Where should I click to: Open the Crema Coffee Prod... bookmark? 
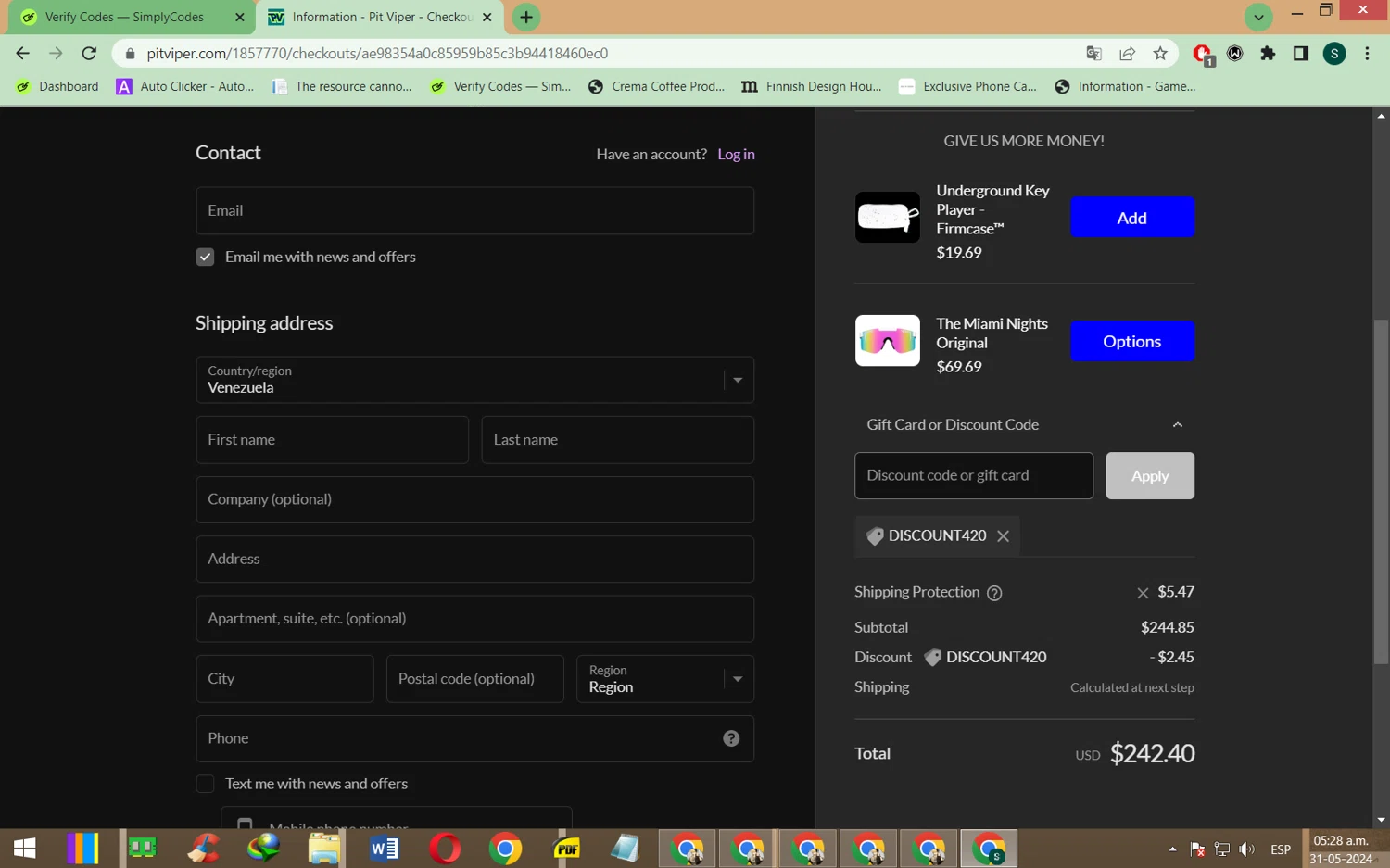coord(657,86)
